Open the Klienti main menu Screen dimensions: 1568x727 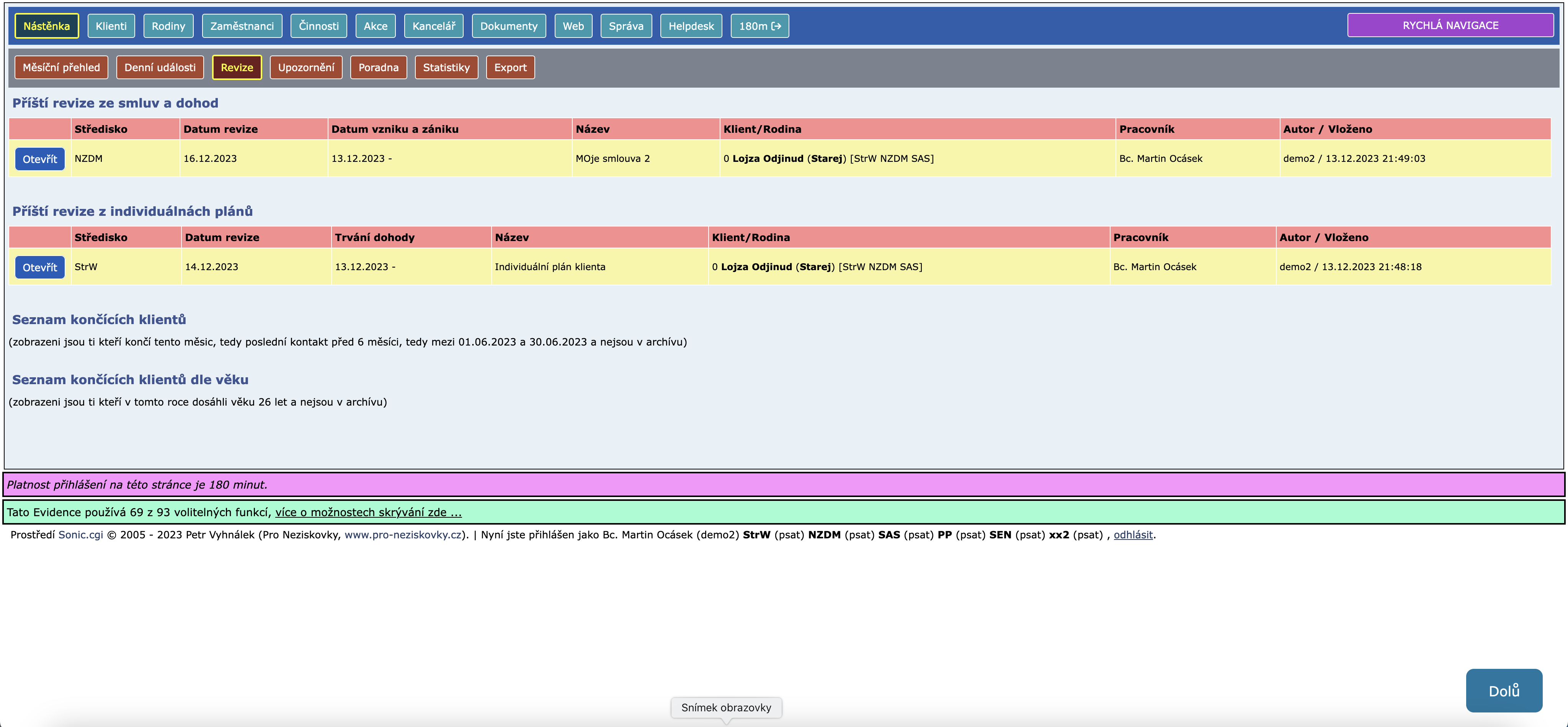(x=111, y=26)
